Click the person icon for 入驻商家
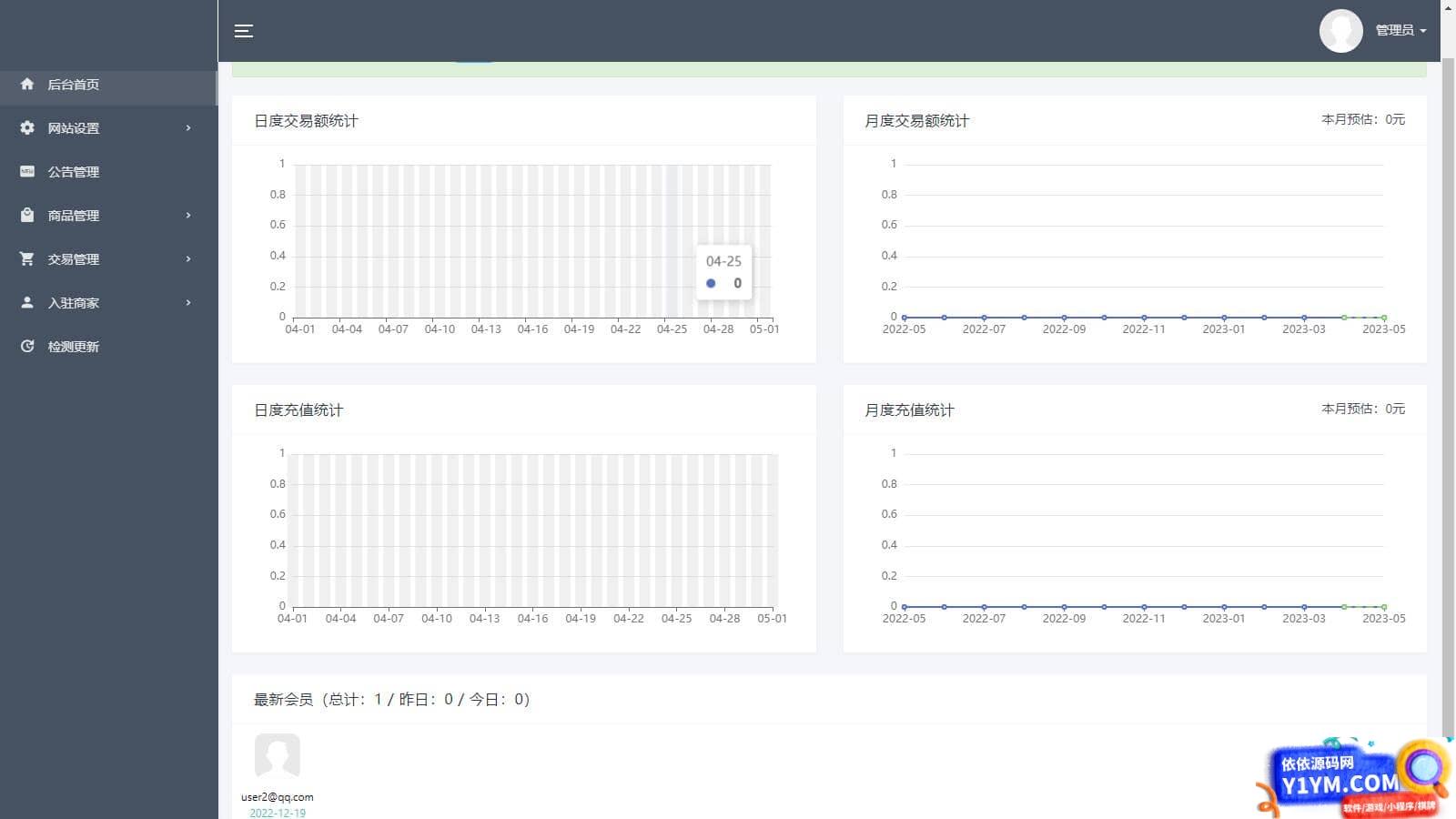This screenshot has width=1456, height=819. point(27,302)
